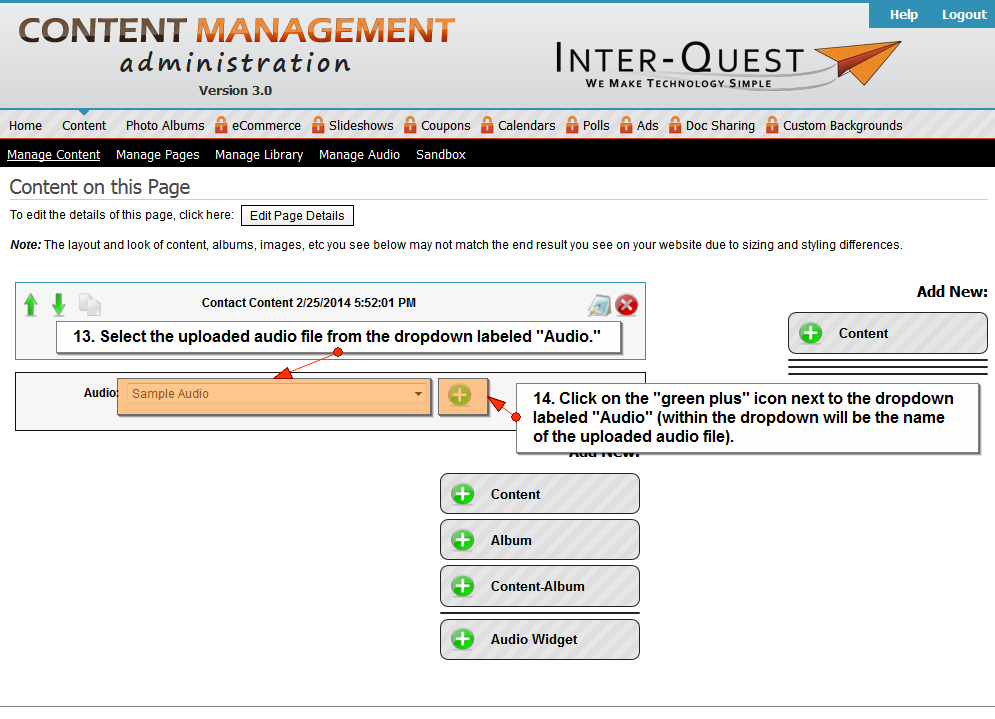Screen dimensions: 995x719
Task: Open the Manage Audio submenu item
Action: click(x=359, y=155)
